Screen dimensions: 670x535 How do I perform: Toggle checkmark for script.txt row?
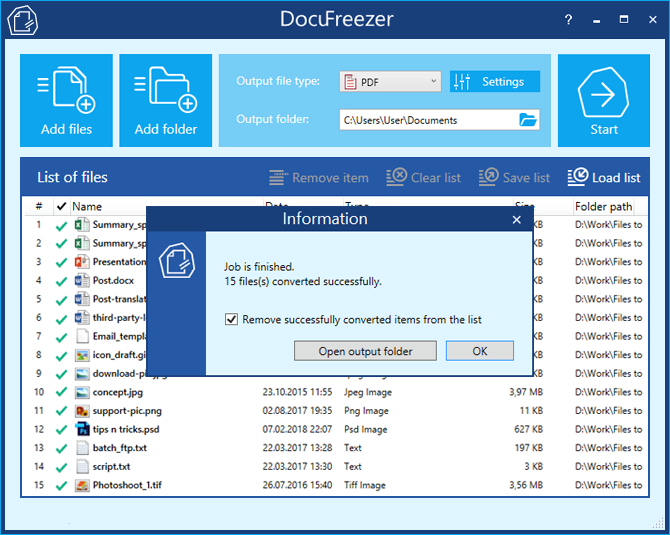(x=62, y=467)
